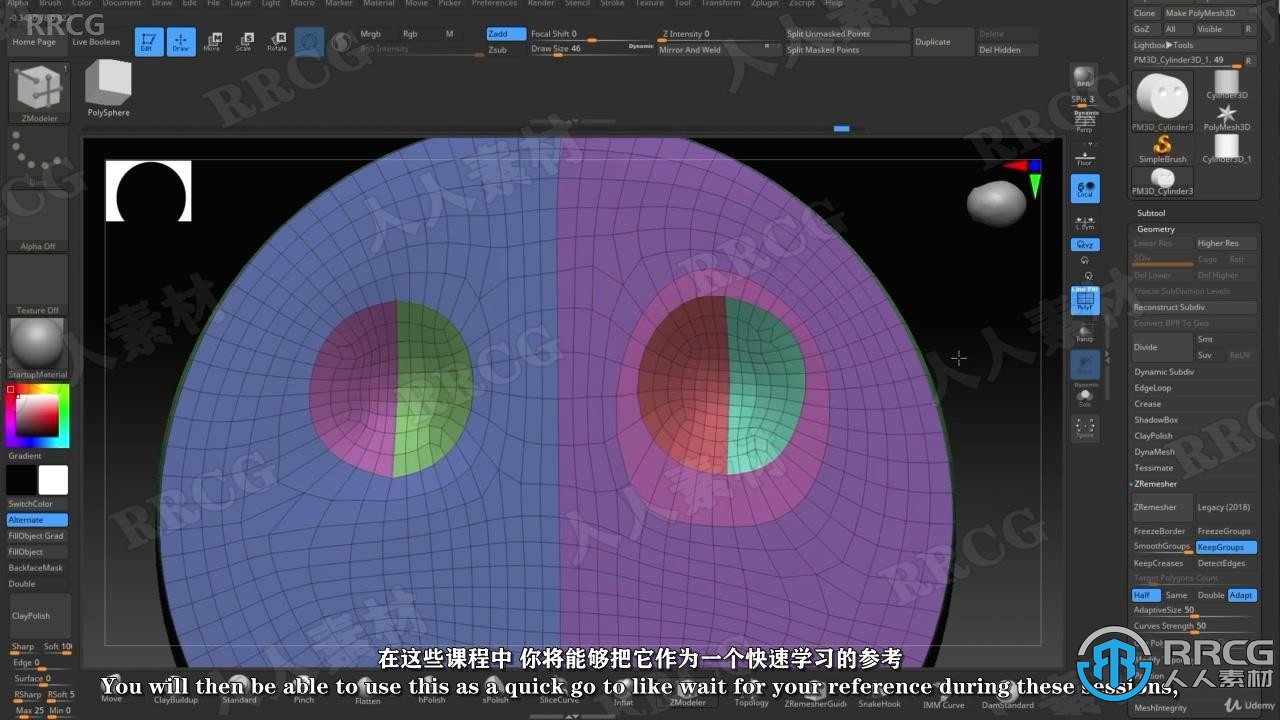Click the Duplicate button

point(943,42)
